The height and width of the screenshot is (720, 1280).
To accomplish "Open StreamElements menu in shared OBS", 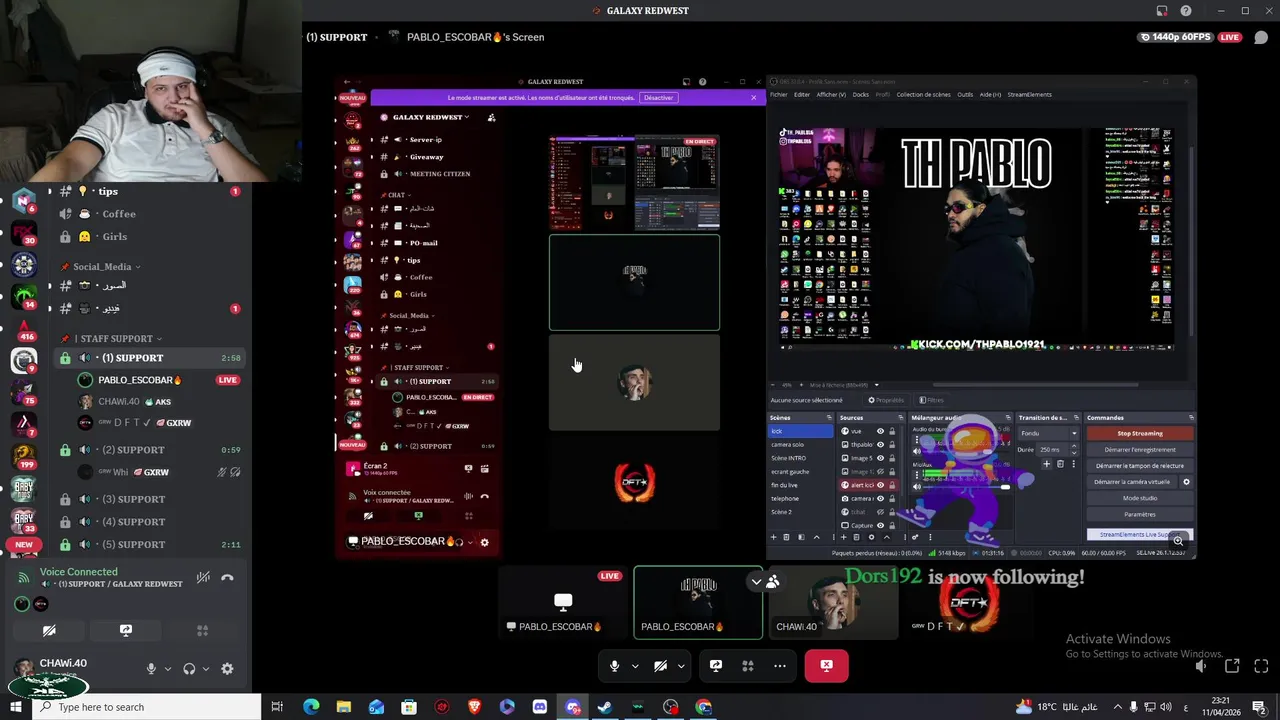I will [x=1029, y=95].
